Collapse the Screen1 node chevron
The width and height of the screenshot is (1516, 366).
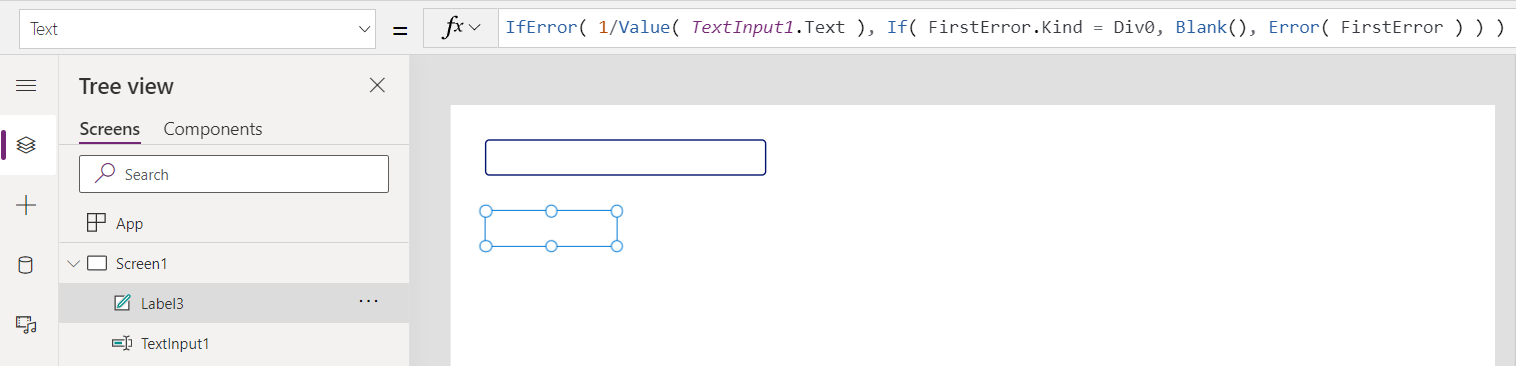pos(73,264)
